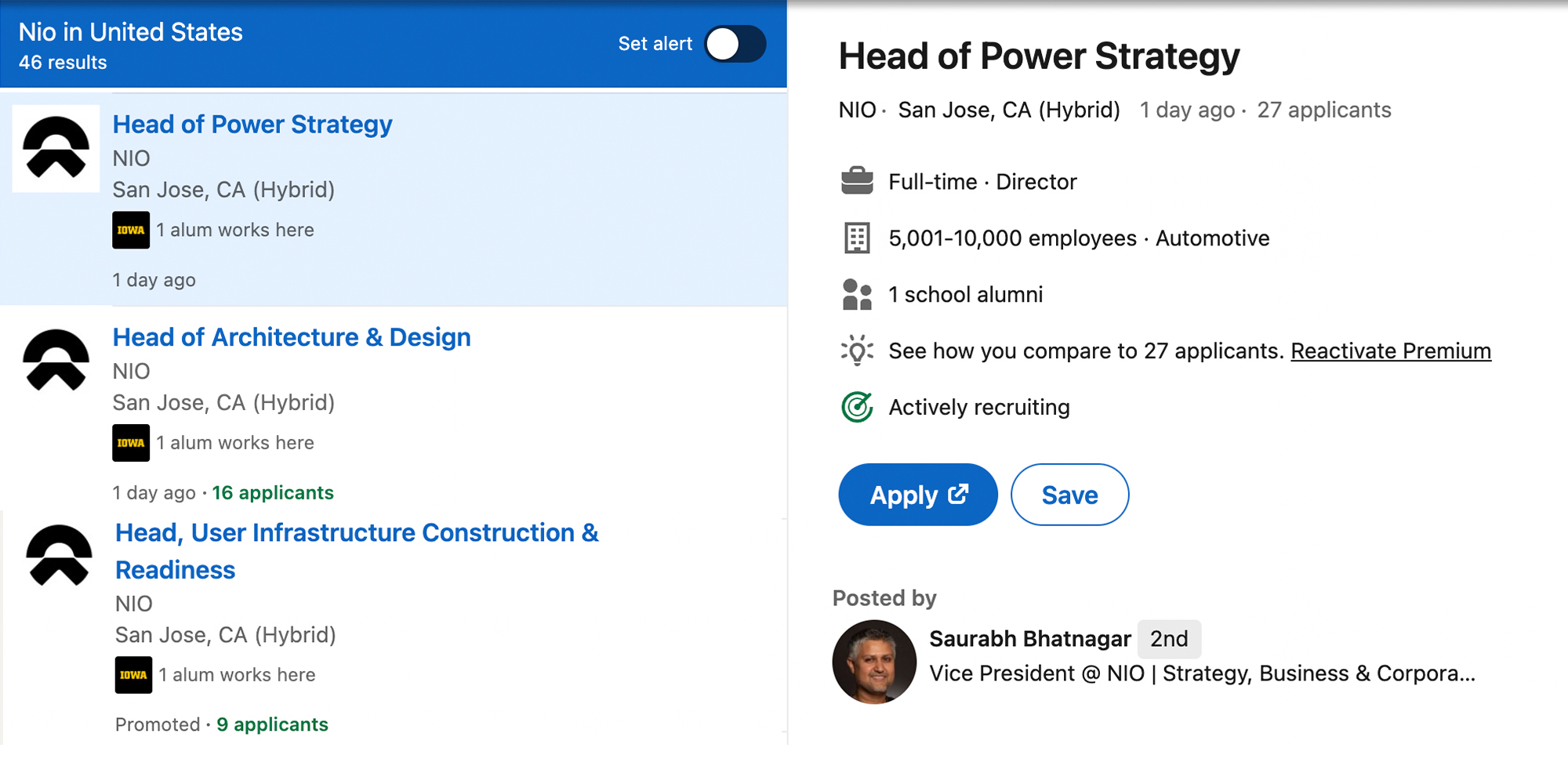Click the briefcase icon next to Full-time
The width and height of the screenshot is (1568, 784).
click(x=857, y=181)
